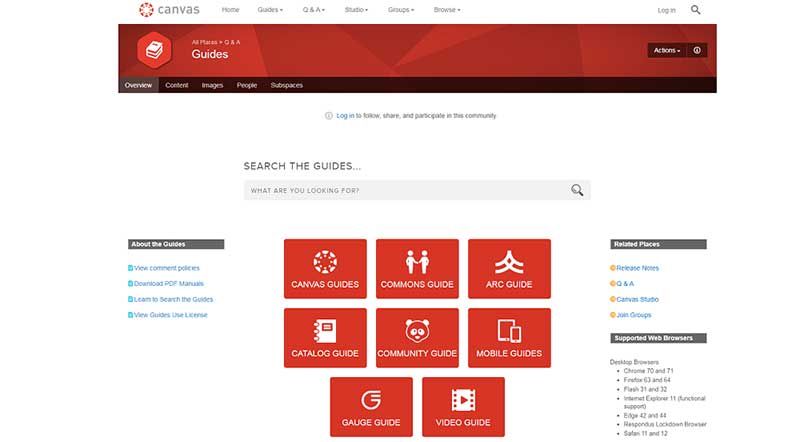This screenshot has width=800, height=442.
Task: Expand the Studio dropdown menu
Action: pyautogui.click(x=356, y=10)
